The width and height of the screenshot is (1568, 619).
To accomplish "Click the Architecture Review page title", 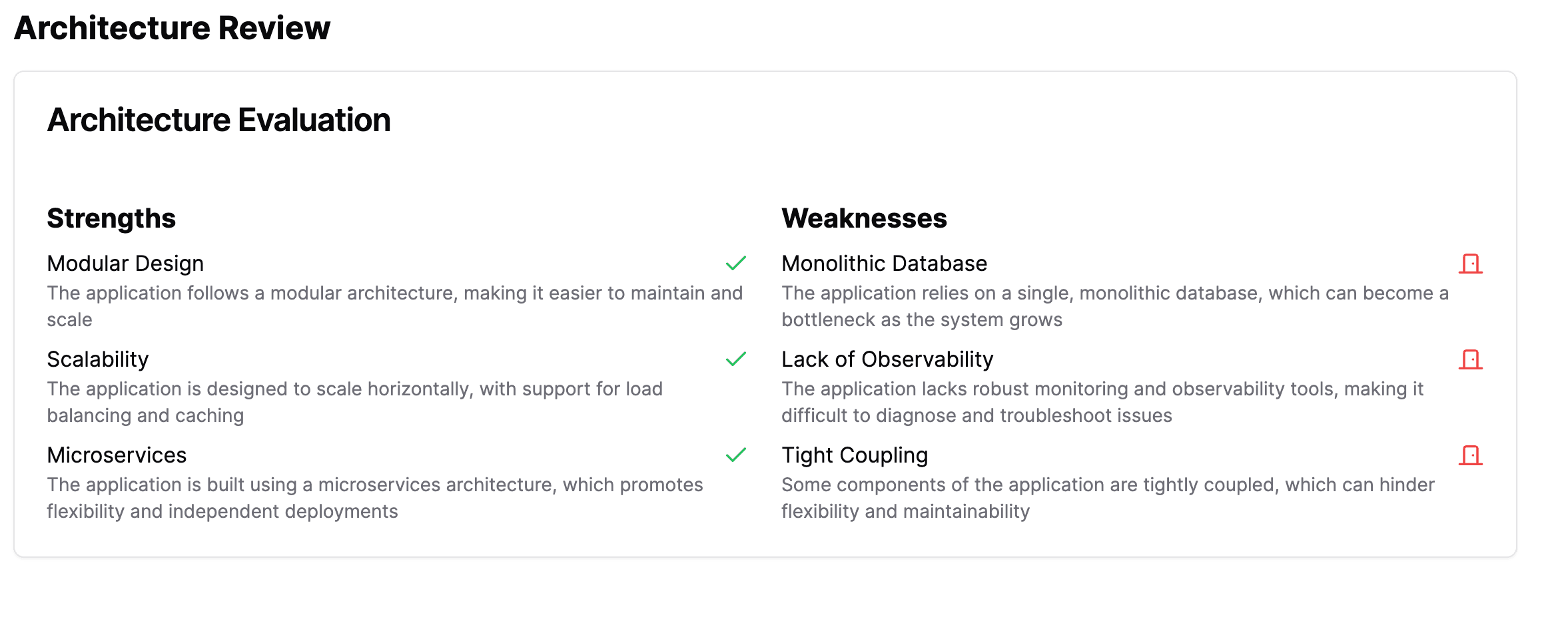I will coord(172,28).
